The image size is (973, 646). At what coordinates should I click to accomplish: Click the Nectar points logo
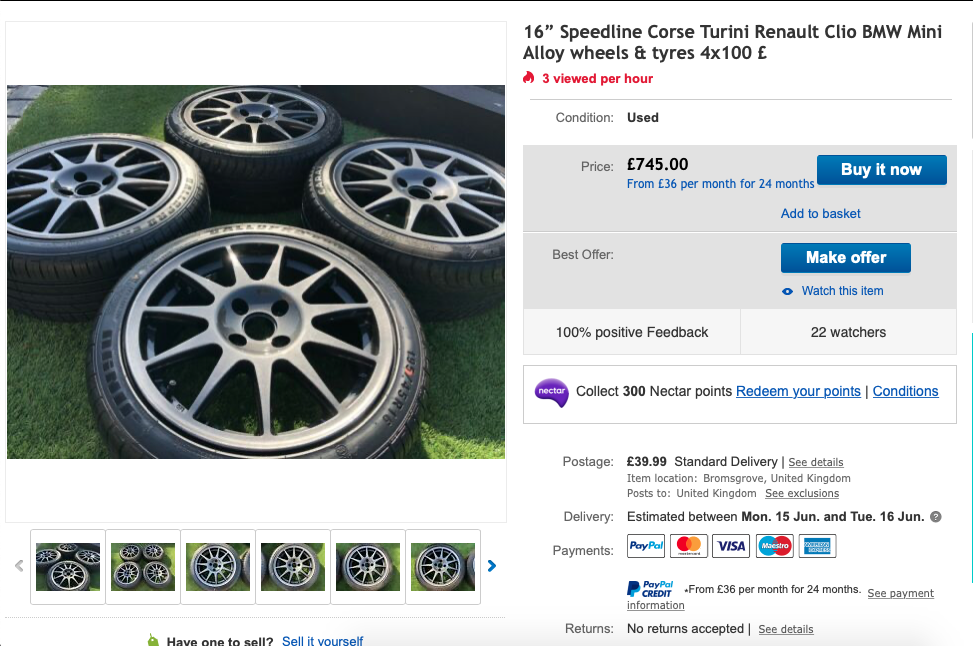(x=551, y=392)
